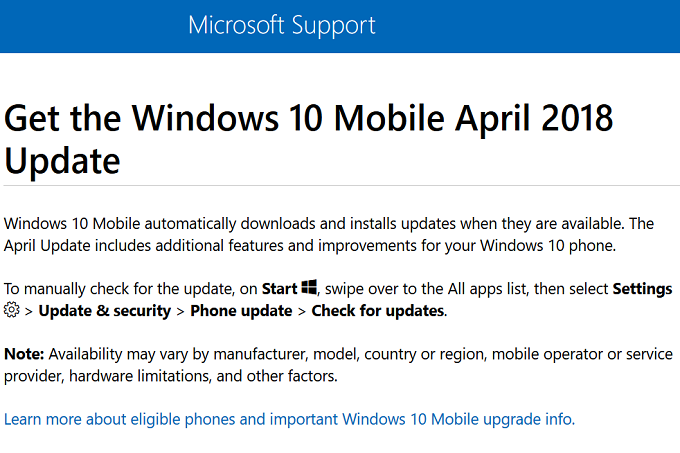This screenshot has width=680, height=453.
Task: Click the arrow right after the gear icon
Action: 29,312
